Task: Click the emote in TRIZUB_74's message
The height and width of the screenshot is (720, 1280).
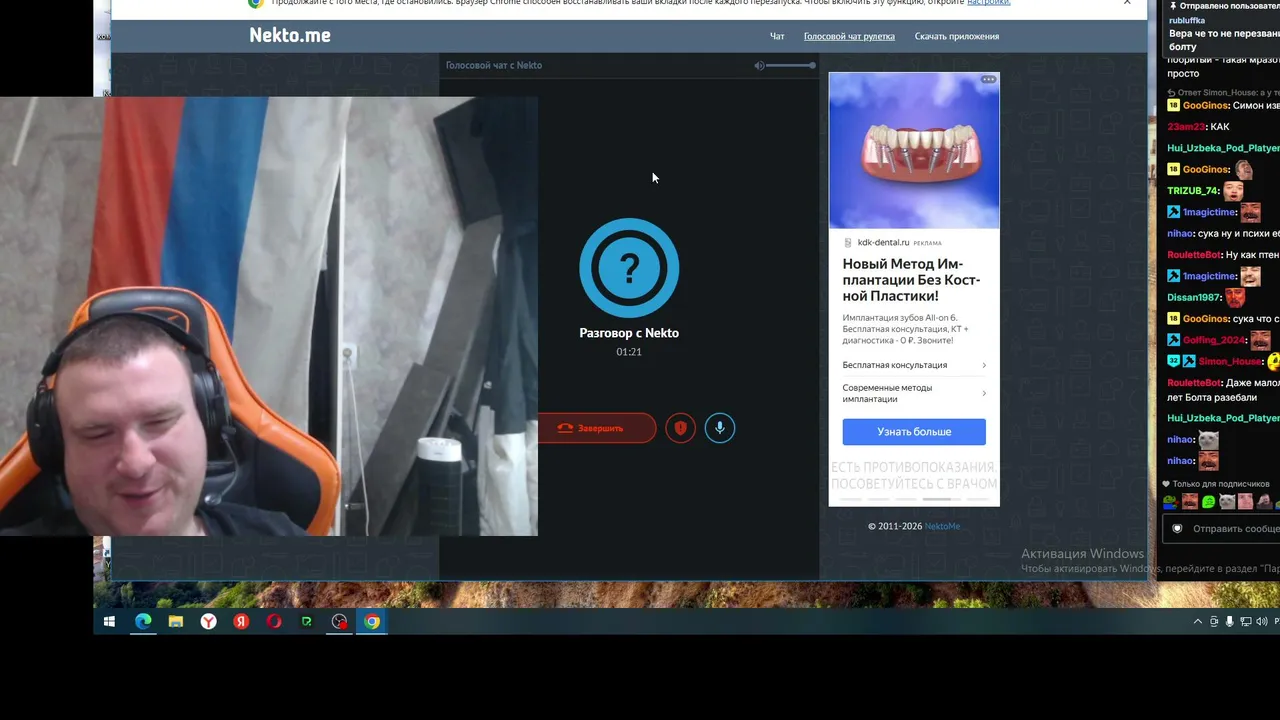Action: (1233, 190)
